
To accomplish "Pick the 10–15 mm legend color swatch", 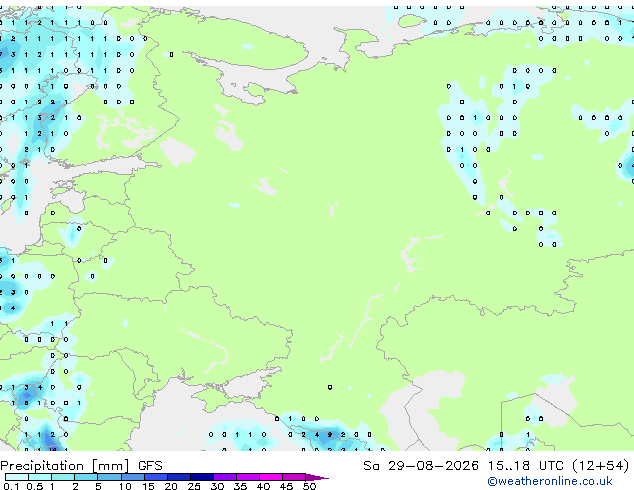I will click(133, 477).
